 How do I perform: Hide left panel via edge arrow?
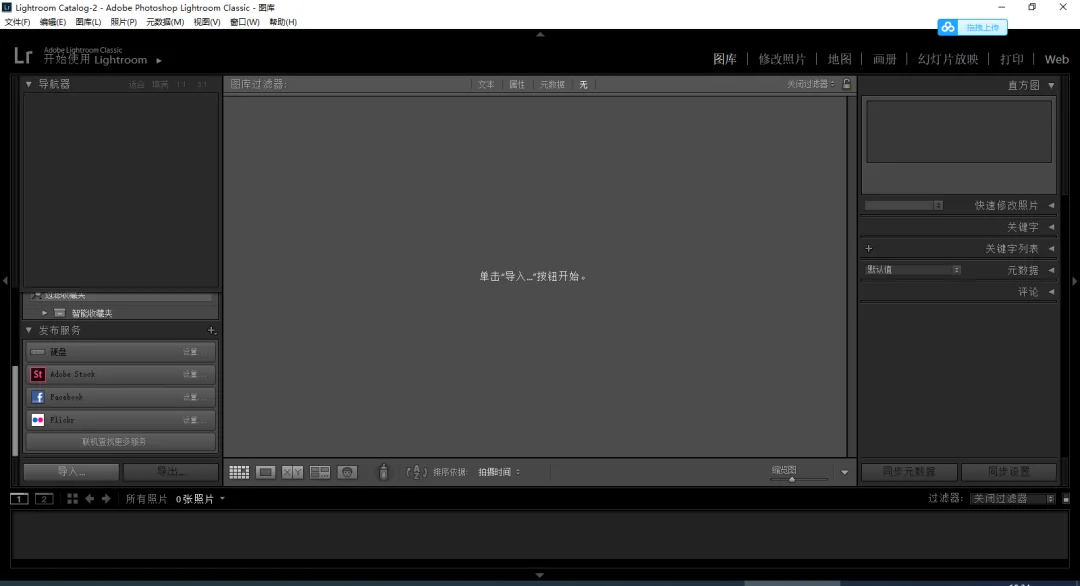pyautogui.click(x=6, y=281)
